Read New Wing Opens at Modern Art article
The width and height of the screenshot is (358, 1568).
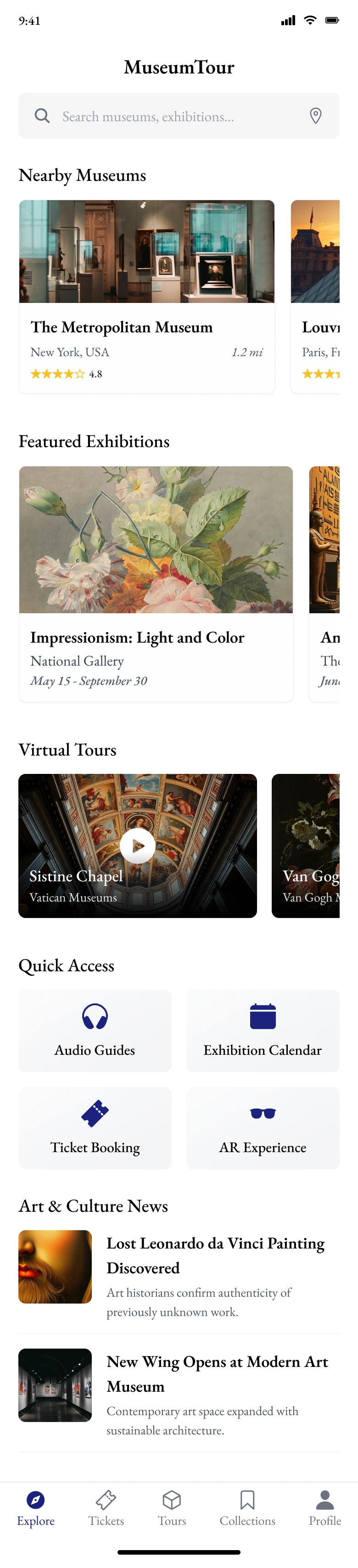point(217,1373)
